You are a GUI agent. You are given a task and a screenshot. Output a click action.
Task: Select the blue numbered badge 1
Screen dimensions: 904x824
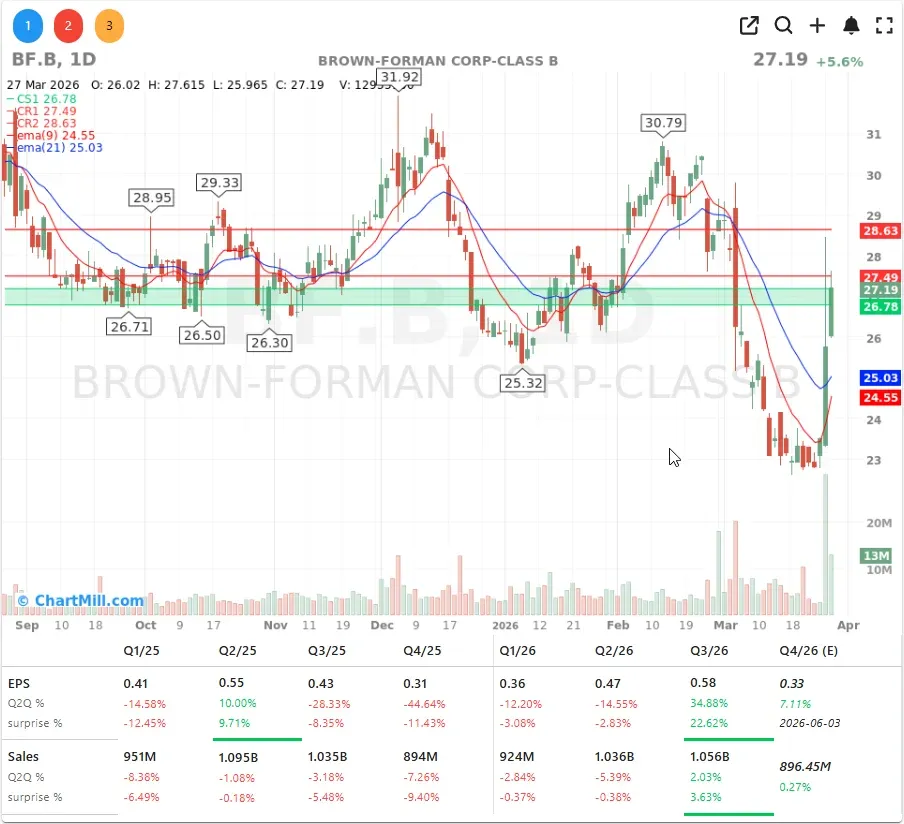coord(27,25)
